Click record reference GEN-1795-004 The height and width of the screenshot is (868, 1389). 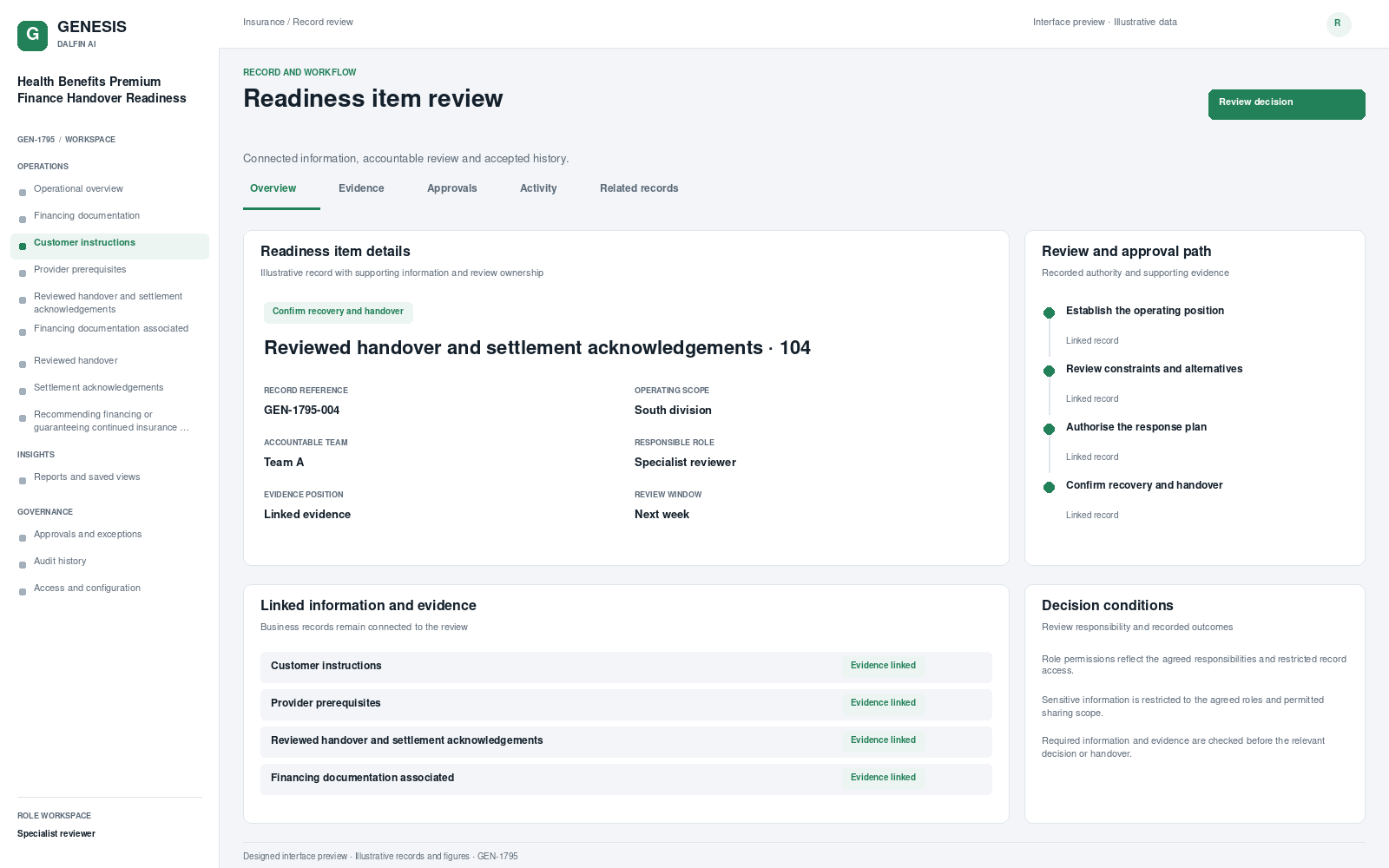pyautogui.click(x=301, y=411)
